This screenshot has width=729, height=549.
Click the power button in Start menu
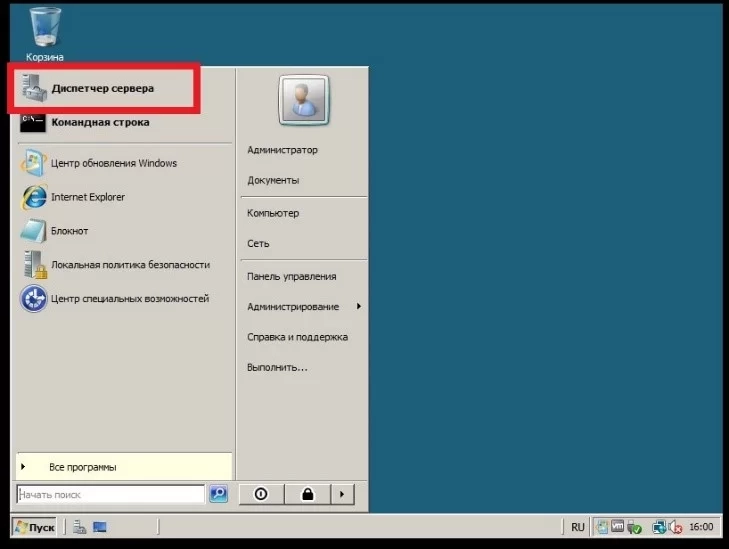261,494
